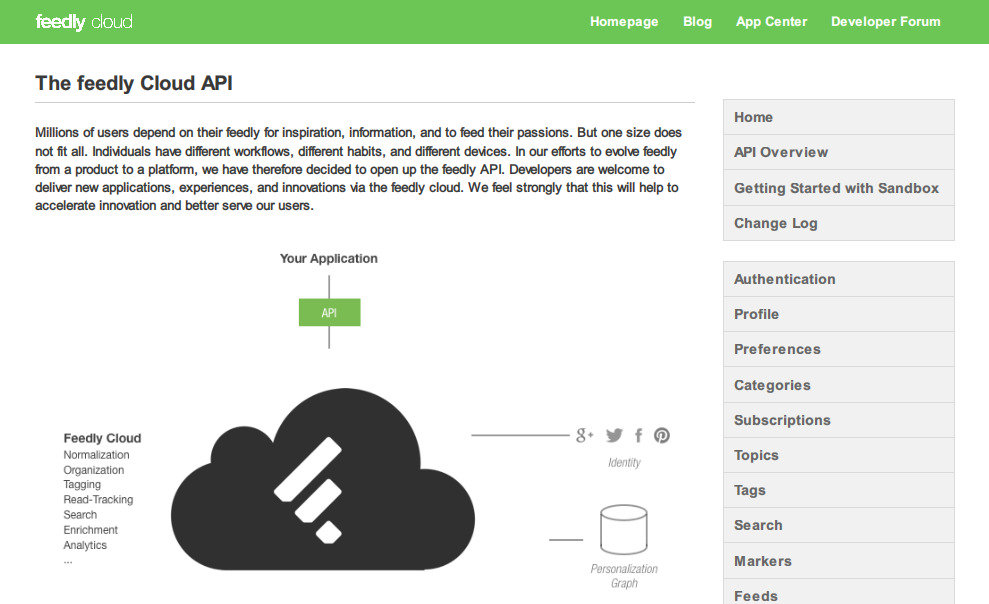Click the Google Plus identity icon
Image resolution: width=989 pixels, height=604 pixels.
pyautogui.click(x=585, y=435)
